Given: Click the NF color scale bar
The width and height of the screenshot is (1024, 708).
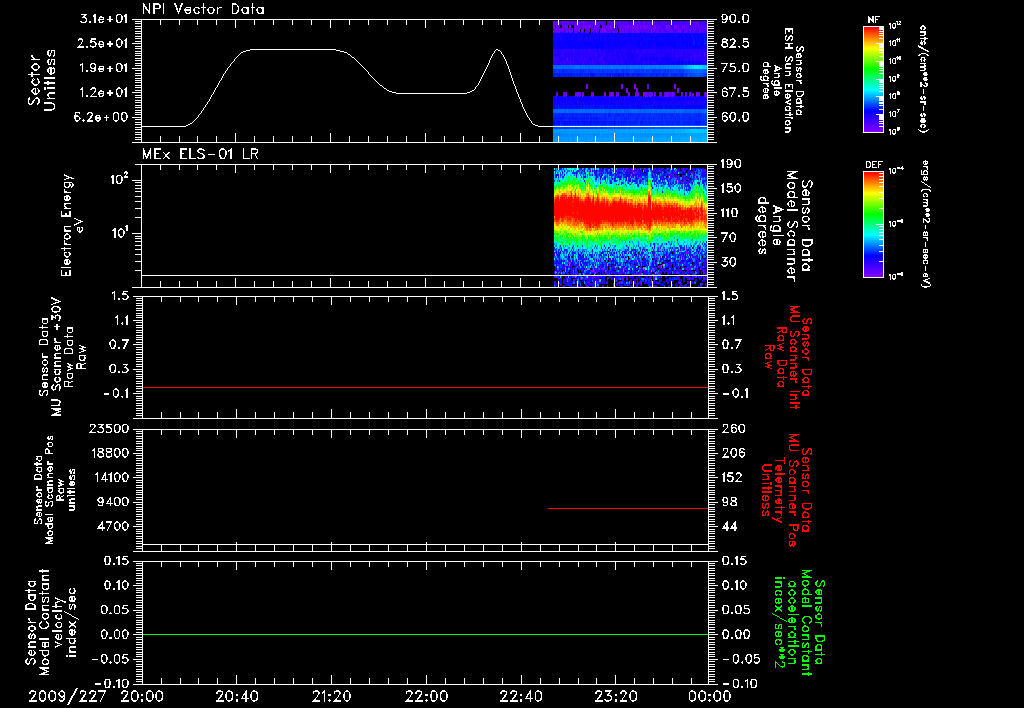Looking at the screenshot, I should tap(874, 79).
